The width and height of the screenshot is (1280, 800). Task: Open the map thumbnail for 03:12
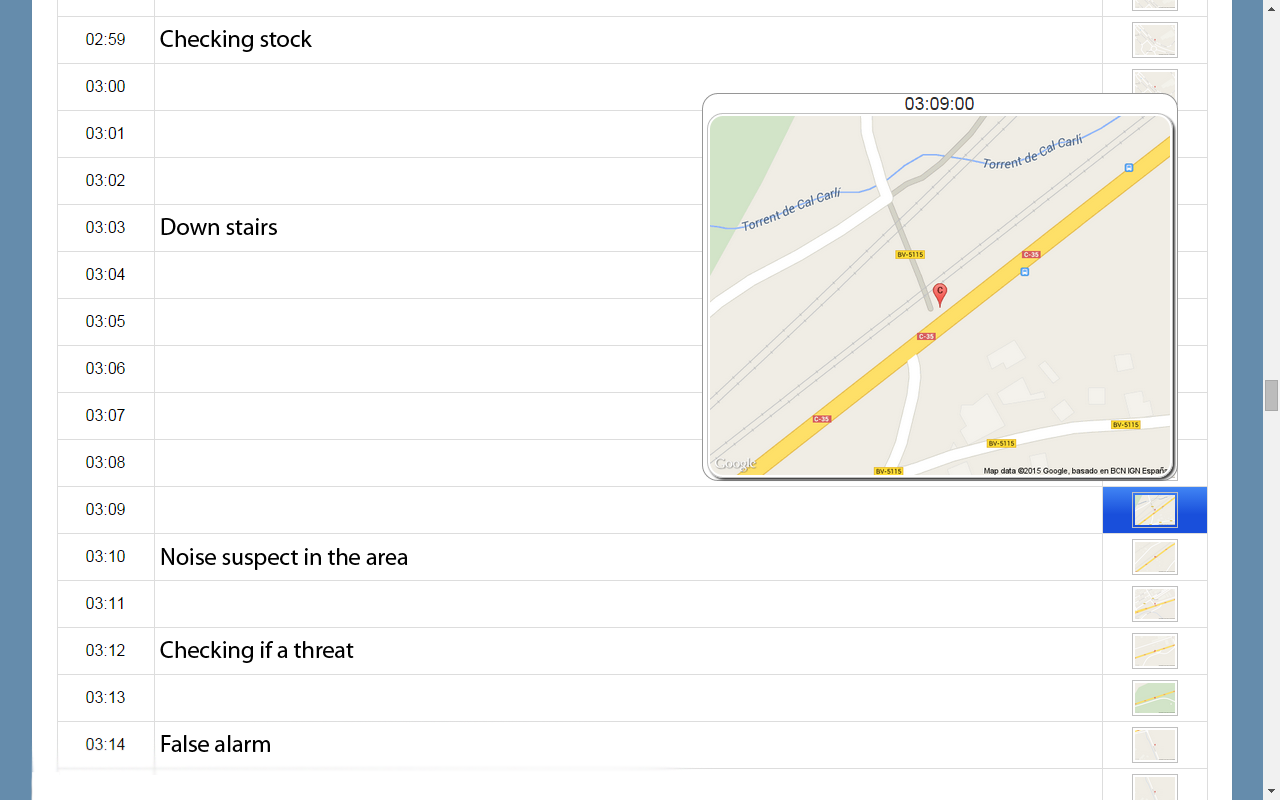click(1155, 651)
